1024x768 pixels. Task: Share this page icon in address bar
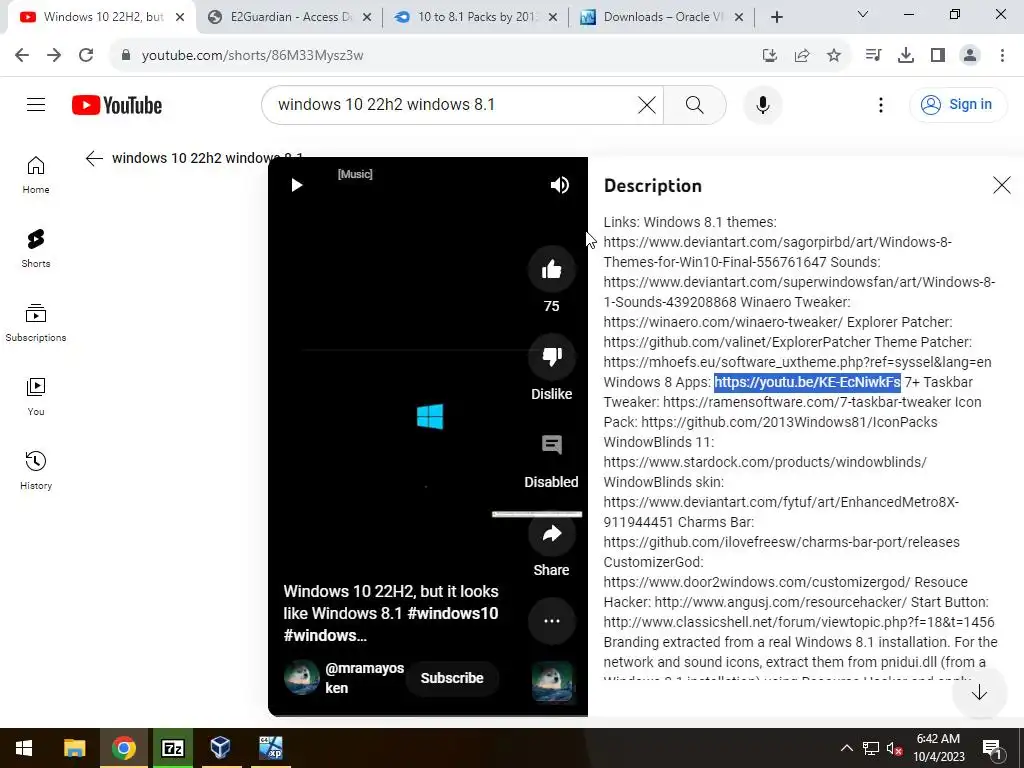(x=802, y=56)
